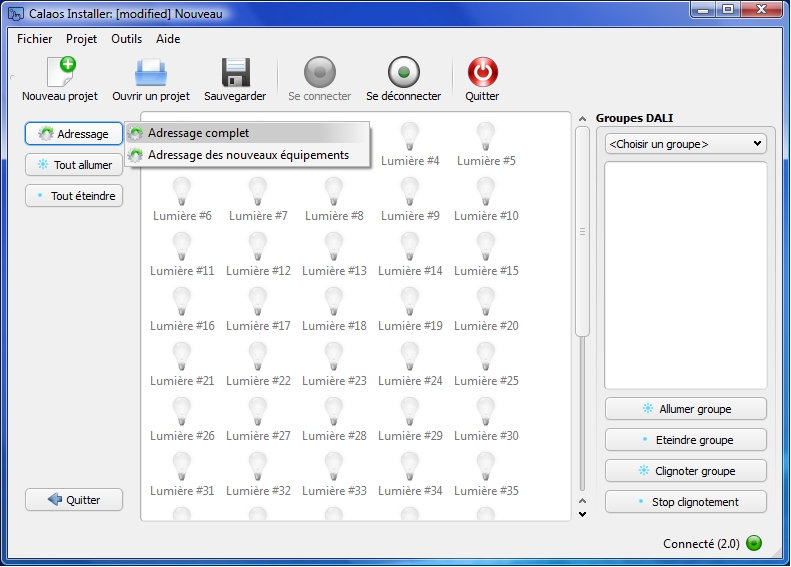Viewport: 791px width, 567px height.
Task: Select the Lumière #6 bulb icon
Action: coord(182,192)
